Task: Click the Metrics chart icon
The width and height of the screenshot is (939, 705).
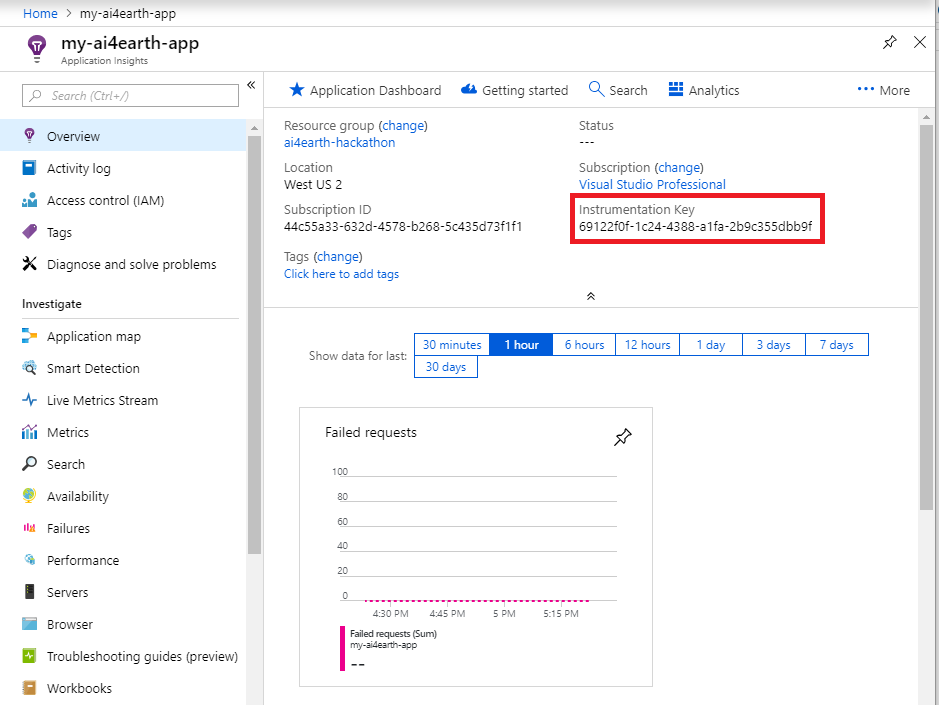Action: 29,432
